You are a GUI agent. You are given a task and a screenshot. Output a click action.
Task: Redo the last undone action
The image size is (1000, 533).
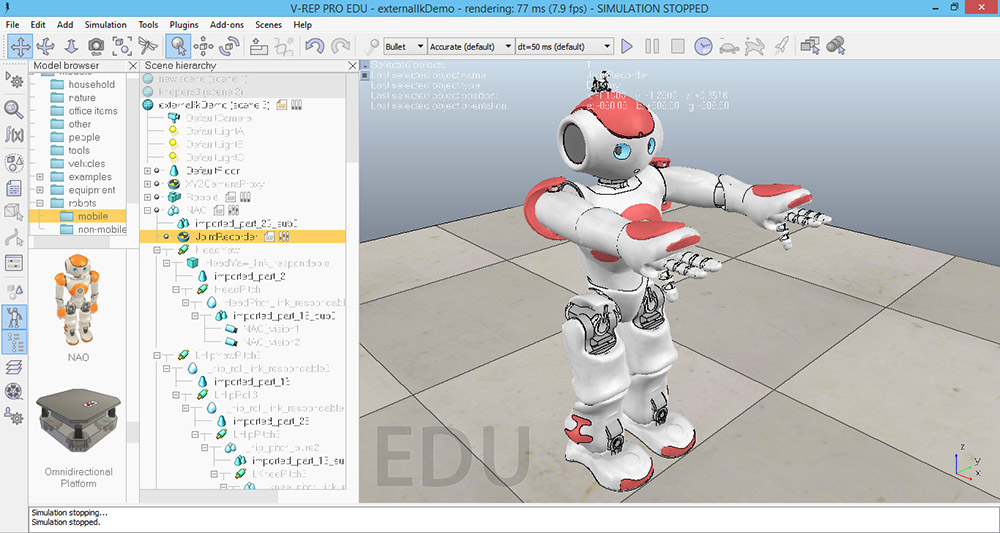pos(341,47)
